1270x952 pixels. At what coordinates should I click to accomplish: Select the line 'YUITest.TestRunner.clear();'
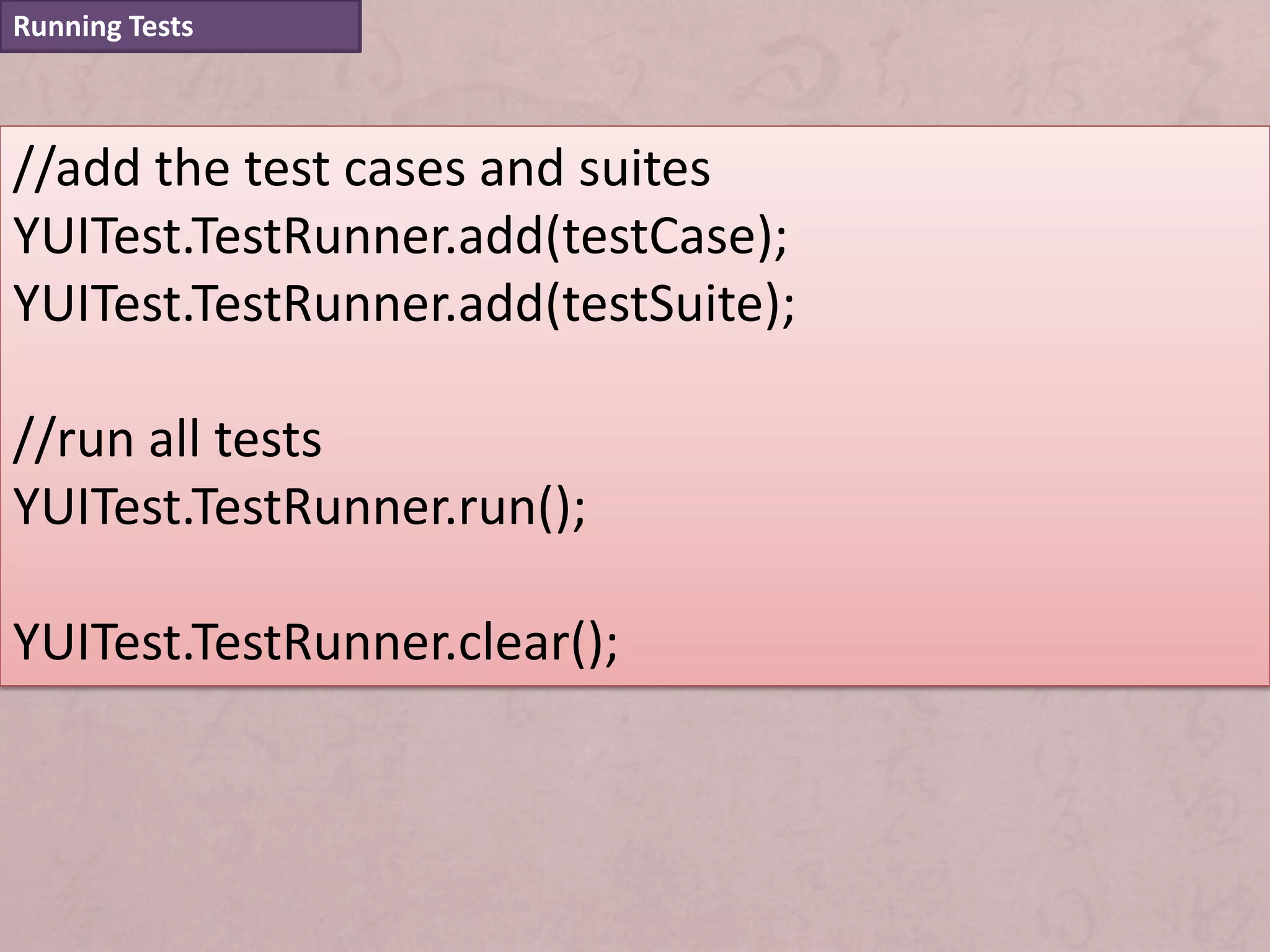(316, 643)
